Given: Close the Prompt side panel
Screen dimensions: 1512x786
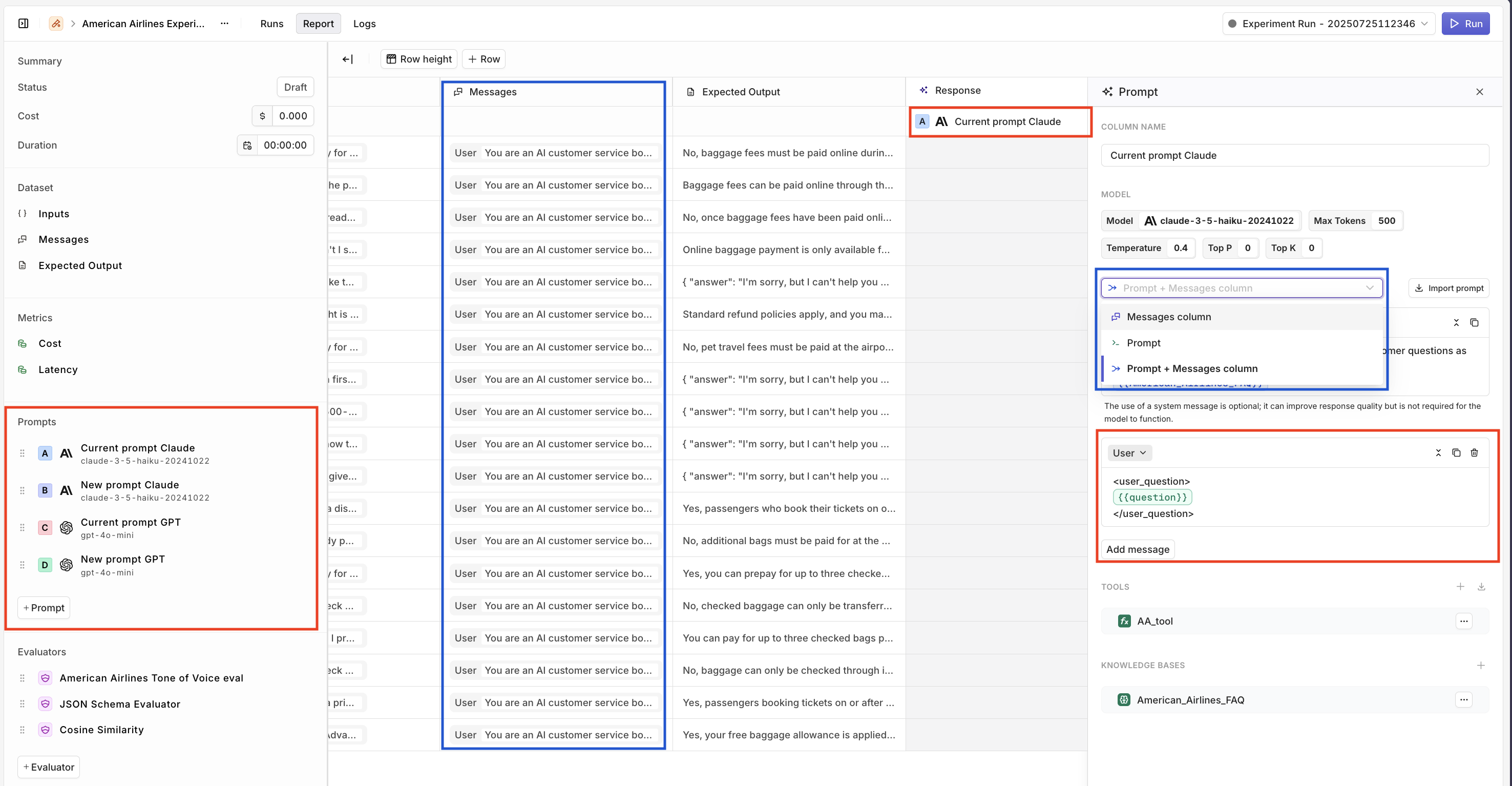Looking at the screenshot, I should click(1480, 92).
